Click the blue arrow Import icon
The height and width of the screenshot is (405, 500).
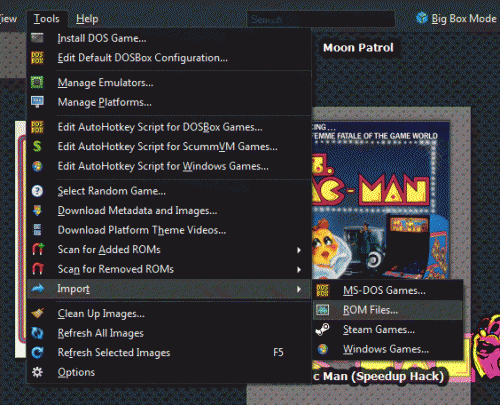[x=38, y=288]
